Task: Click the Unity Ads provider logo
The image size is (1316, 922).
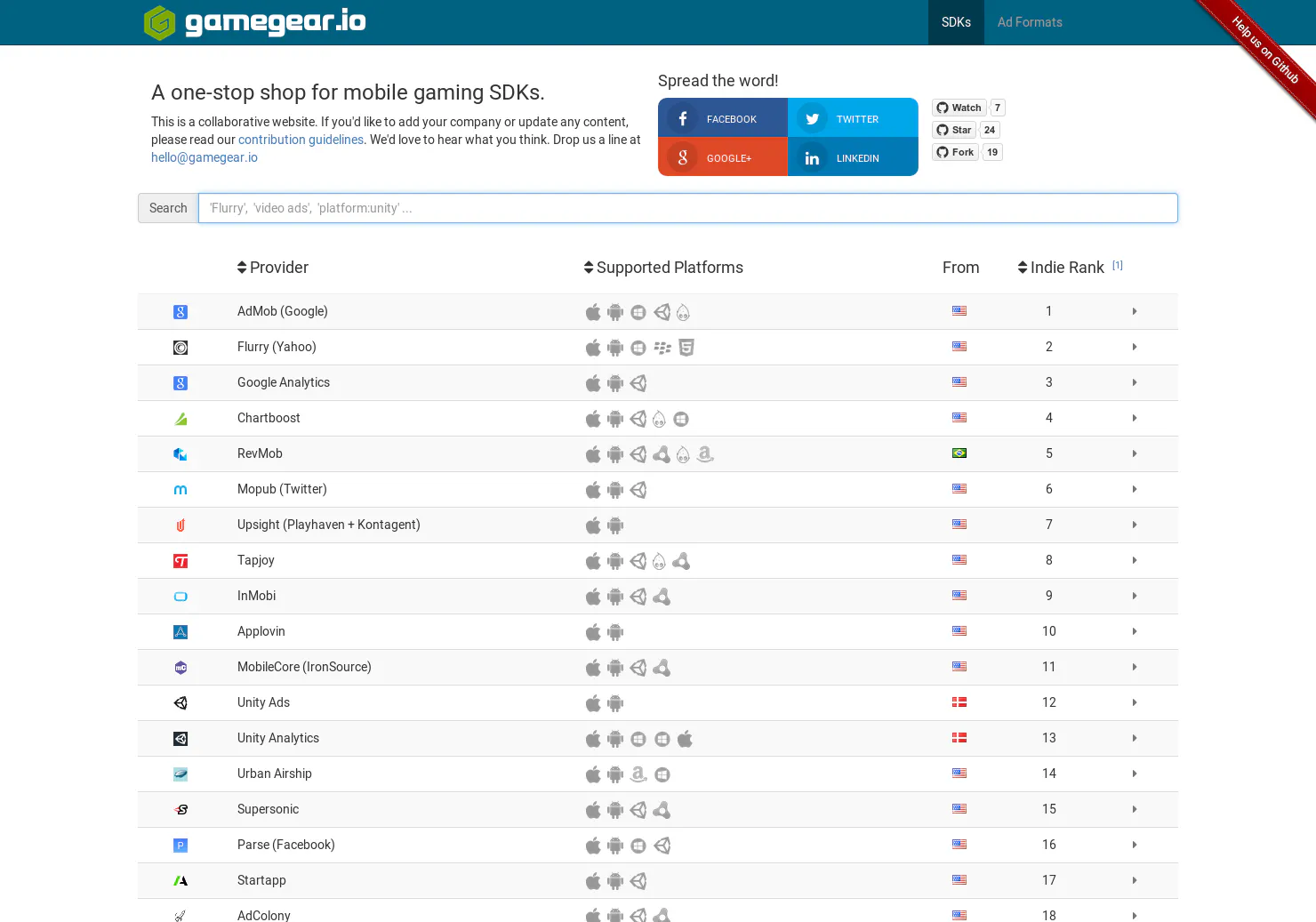Action: tap(181, 703)
